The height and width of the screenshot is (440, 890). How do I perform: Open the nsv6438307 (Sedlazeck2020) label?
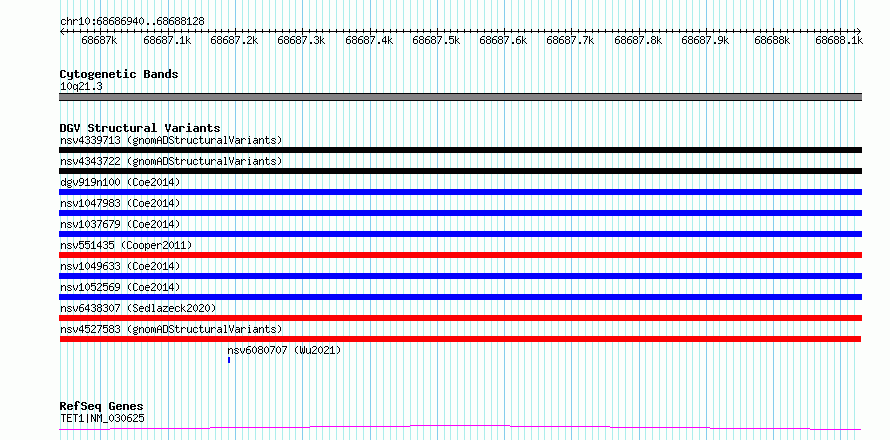coord(138,308)
